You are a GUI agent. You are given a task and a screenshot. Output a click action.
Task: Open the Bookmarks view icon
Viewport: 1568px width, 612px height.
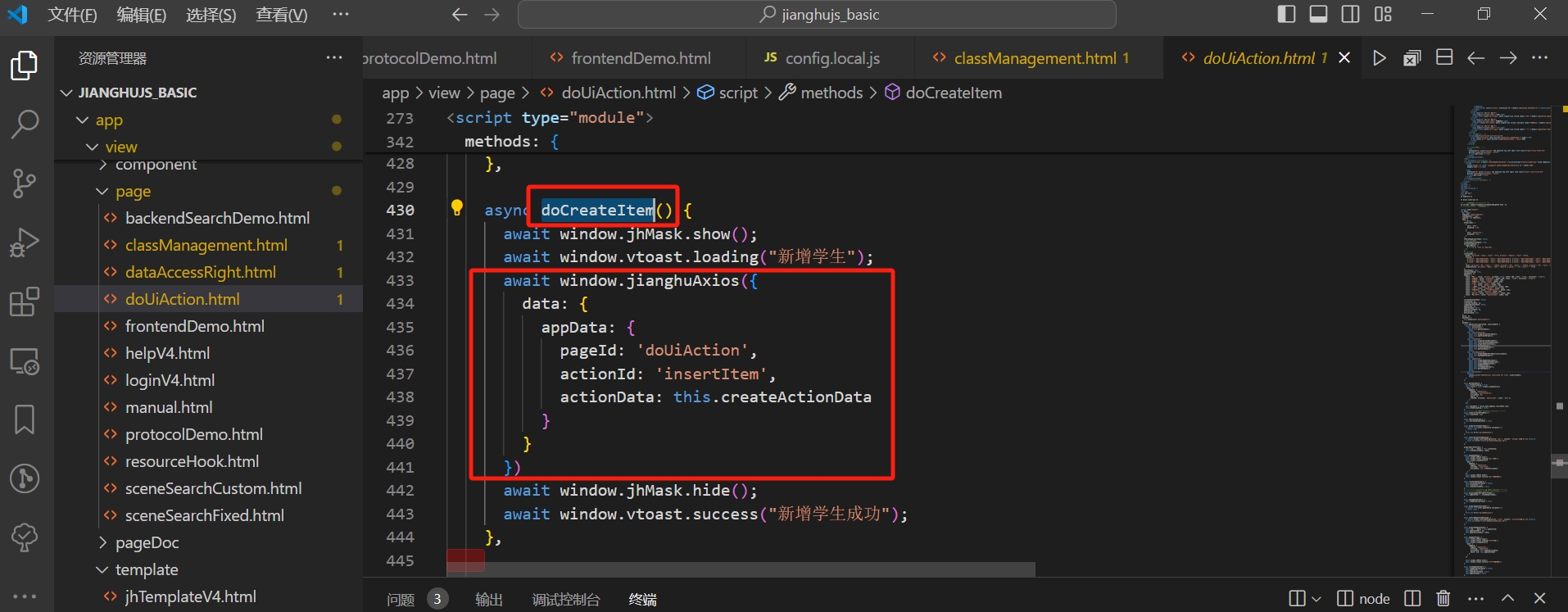pyautogui.click(x=25, y=419)
